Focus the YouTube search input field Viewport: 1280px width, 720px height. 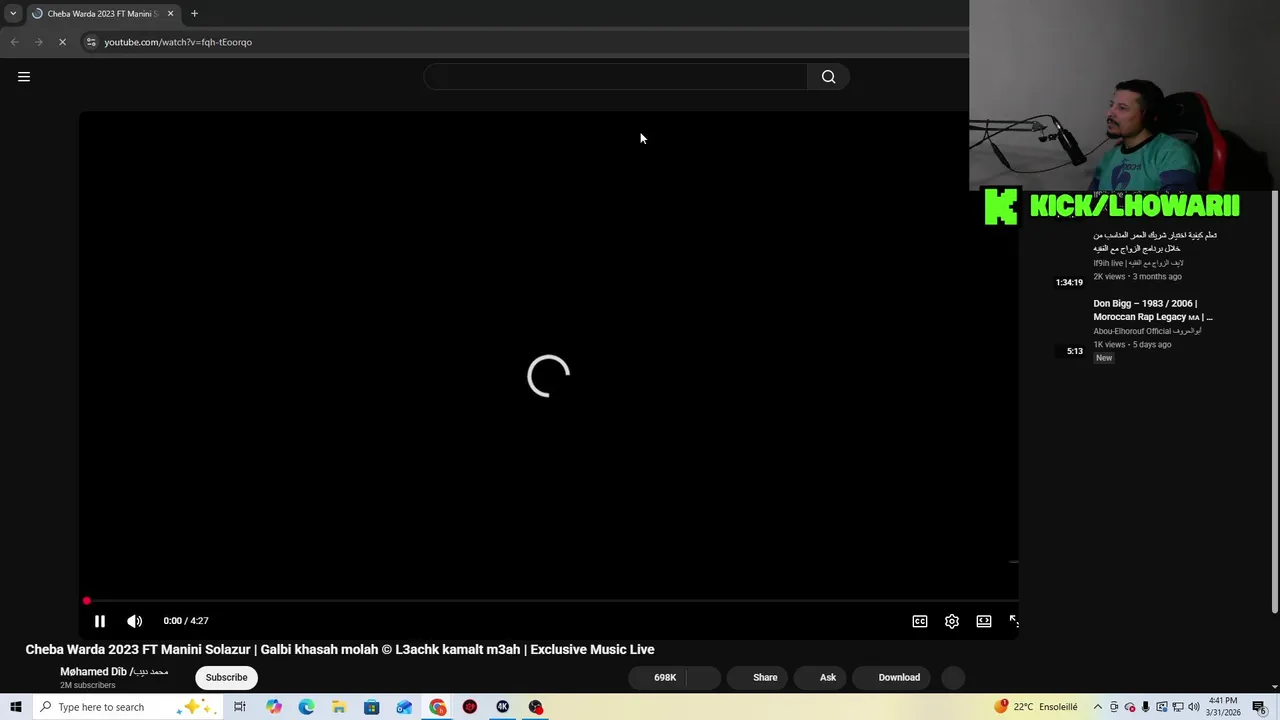(616, 77)
